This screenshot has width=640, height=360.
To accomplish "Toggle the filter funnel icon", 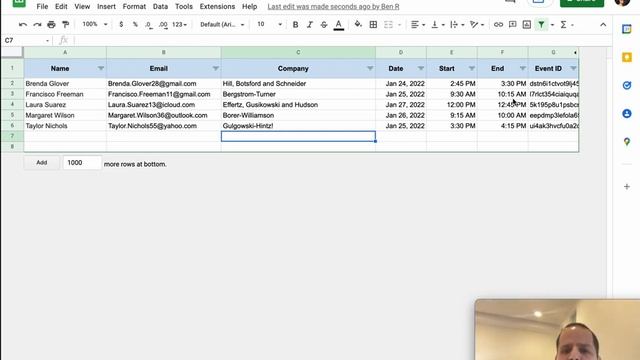I will pyautogui.click(x=541, y=24).
